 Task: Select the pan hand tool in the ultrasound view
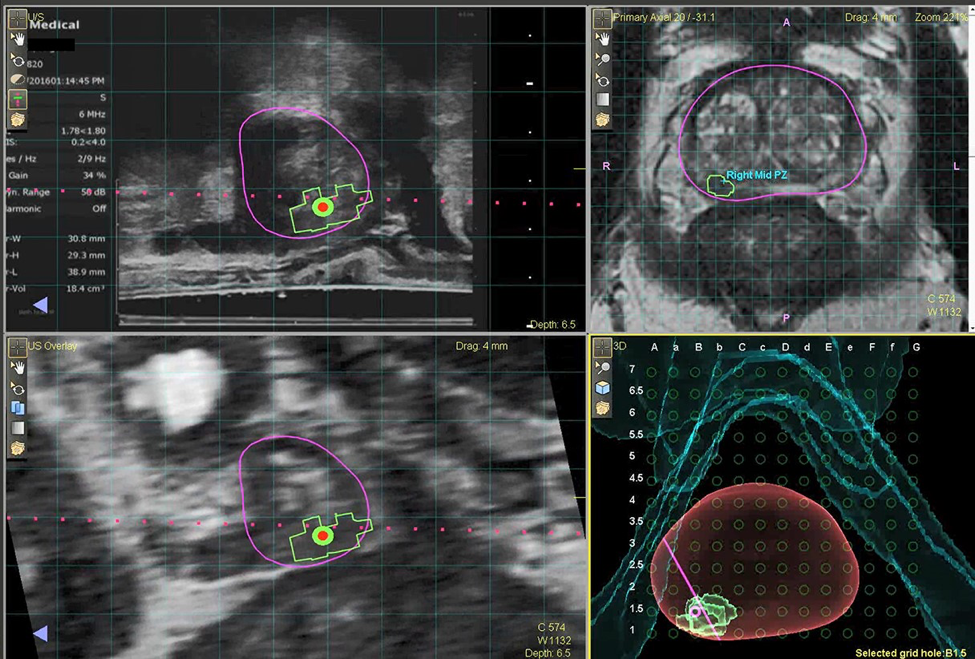(17, 39)
